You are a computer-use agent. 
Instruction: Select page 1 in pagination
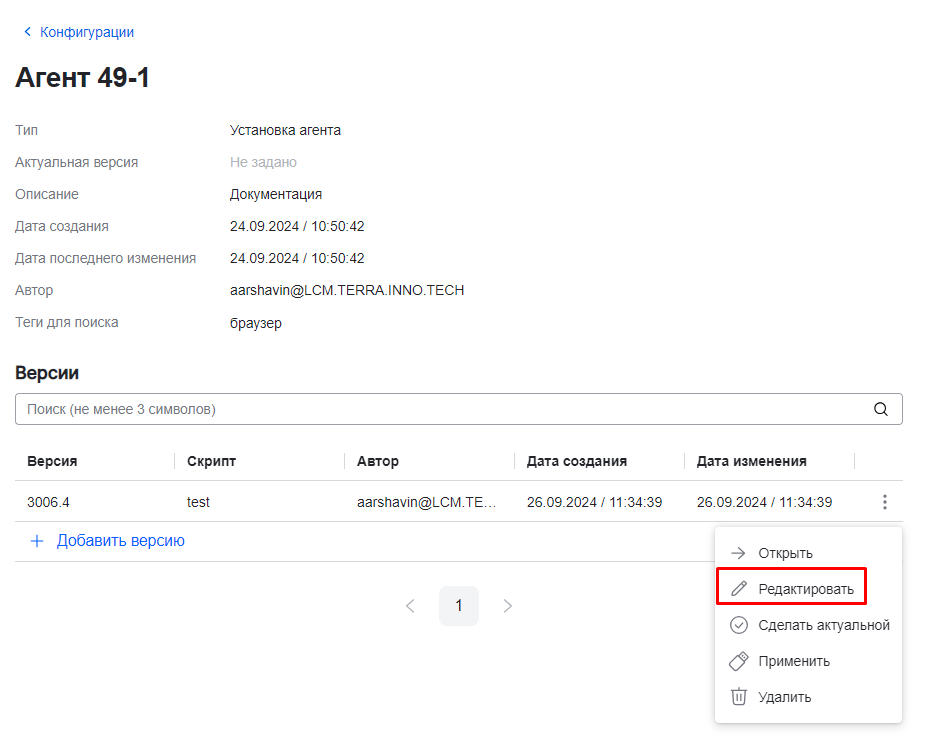click(x=459, y=606)
